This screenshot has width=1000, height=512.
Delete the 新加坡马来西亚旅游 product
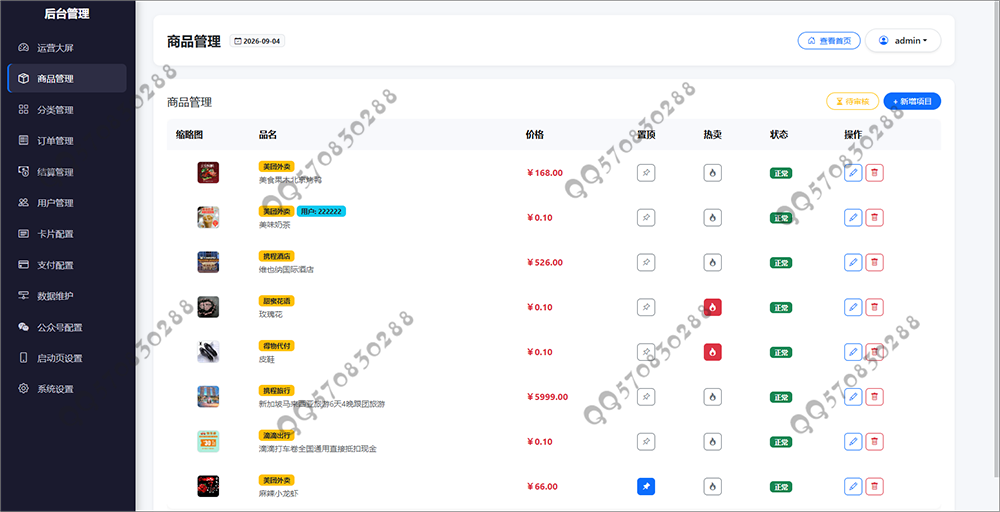pyautogui.click(x=874, y=397)
